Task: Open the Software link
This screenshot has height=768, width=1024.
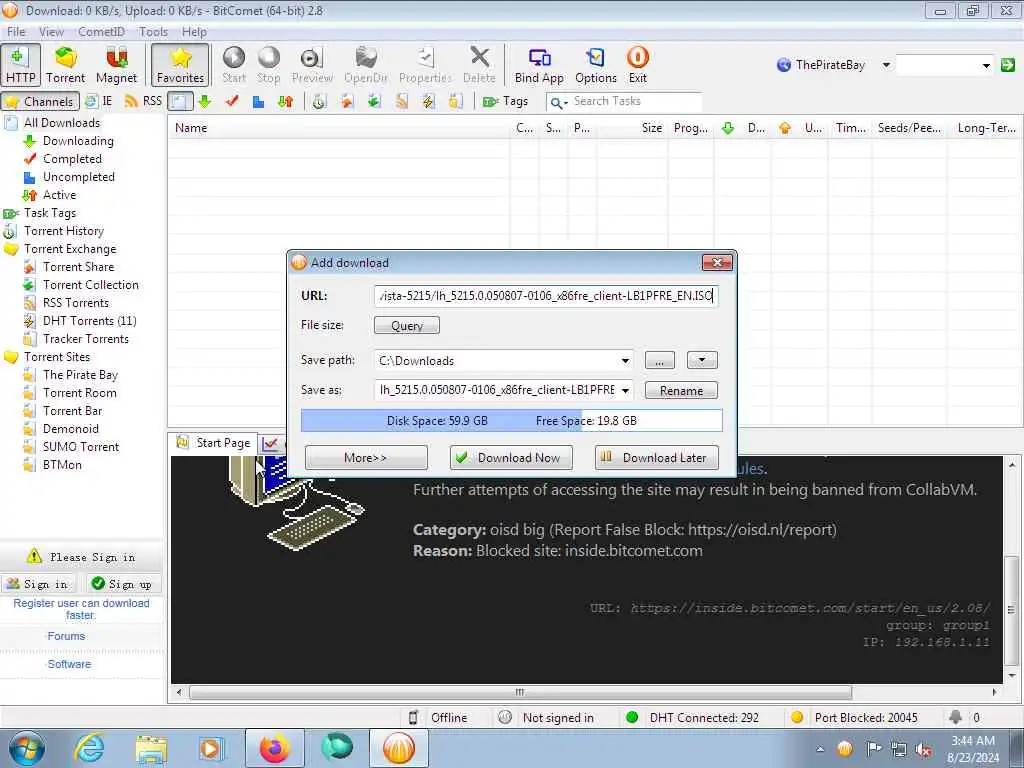Action: [69, 664]
